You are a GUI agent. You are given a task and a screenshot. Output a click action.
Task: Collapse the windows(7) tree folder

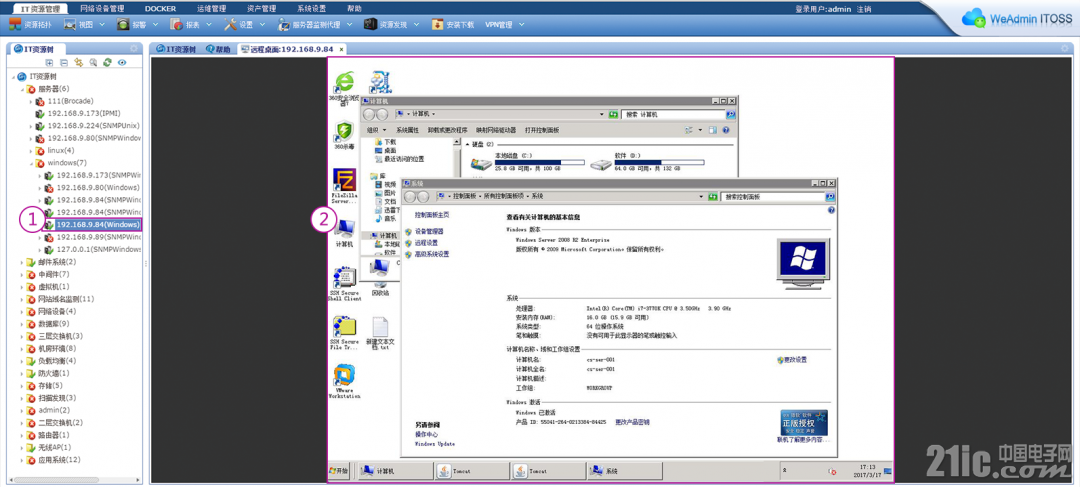coord(30,163)
